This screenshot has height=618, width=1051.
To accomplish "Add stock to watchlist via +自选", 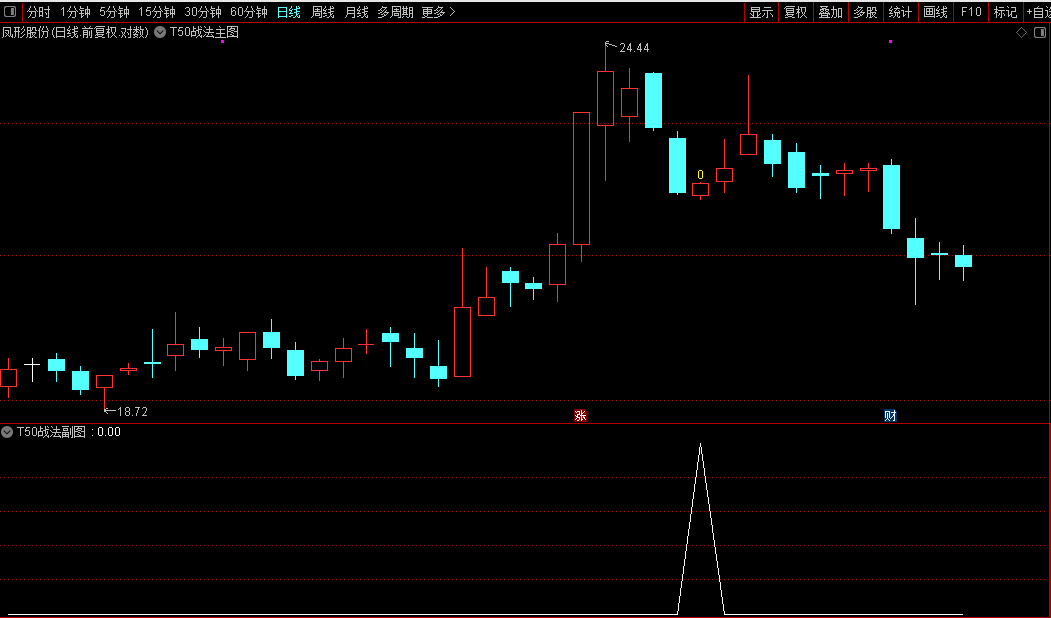I will pyautogui.click(x=1038, y=12).
